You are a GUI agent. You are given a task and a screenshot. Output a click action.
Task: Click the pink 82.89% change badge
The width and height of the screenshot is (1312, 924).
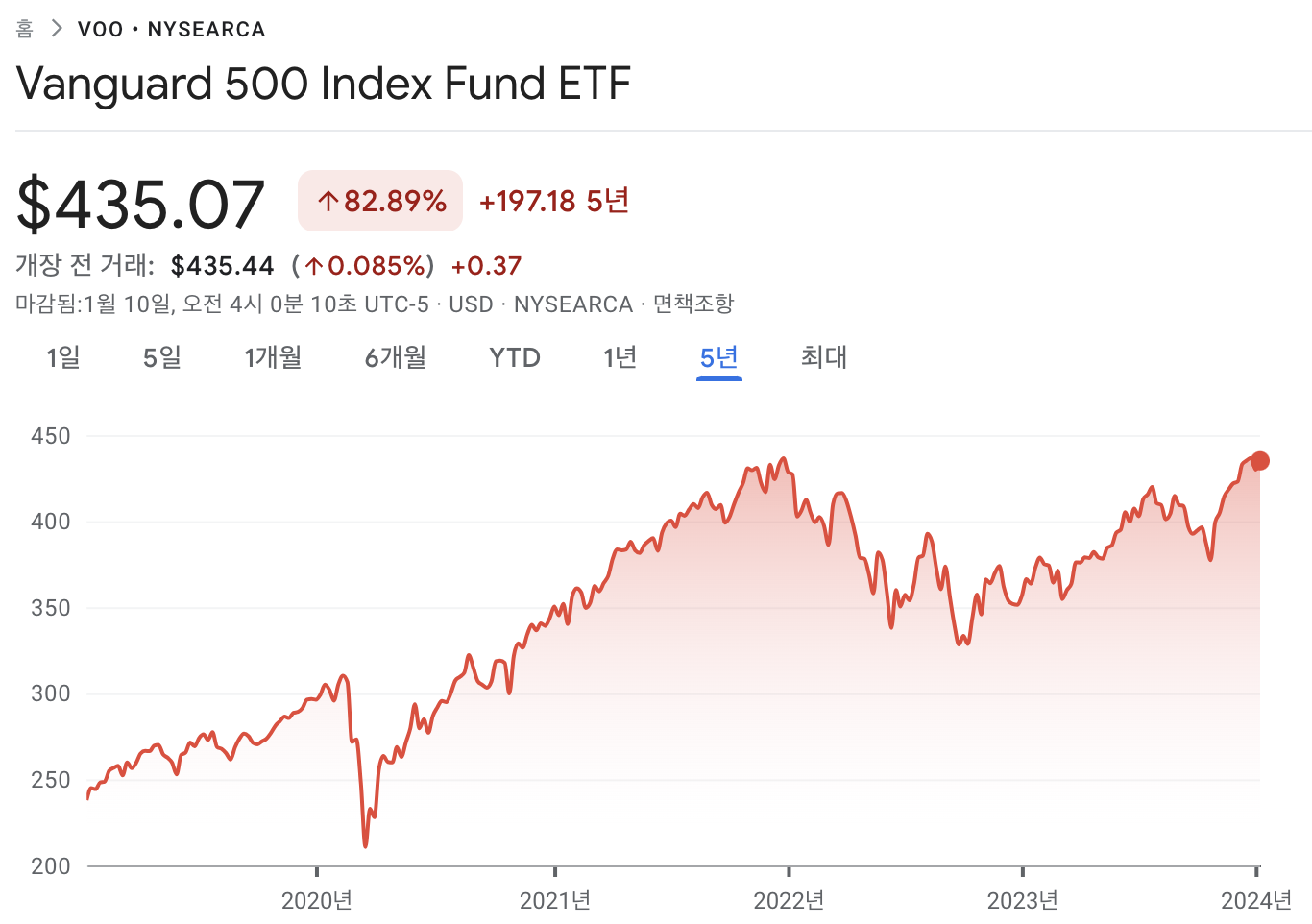[379, 201]
